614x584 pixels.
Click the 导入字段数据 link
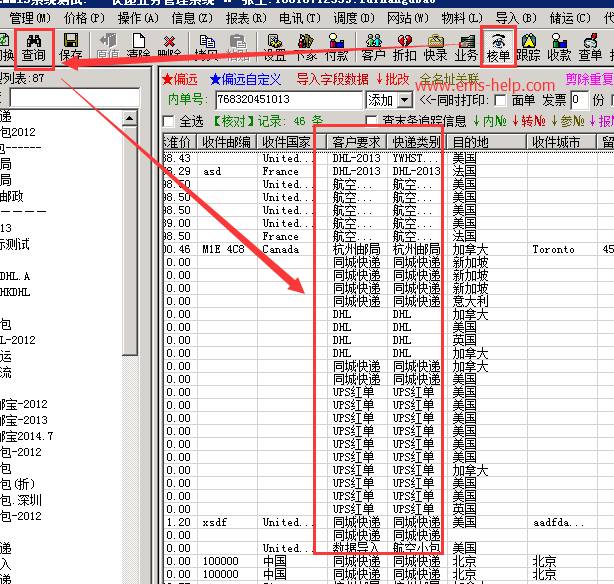[332, 80]
